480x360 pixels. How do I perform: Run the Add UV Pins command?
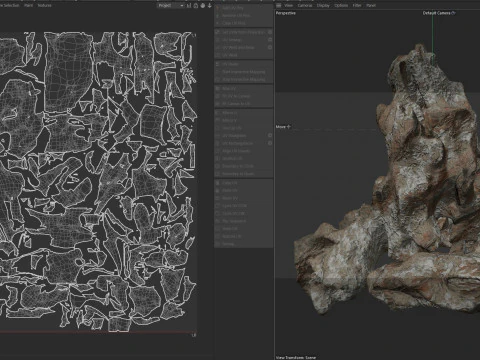click(x=243, y=8)
